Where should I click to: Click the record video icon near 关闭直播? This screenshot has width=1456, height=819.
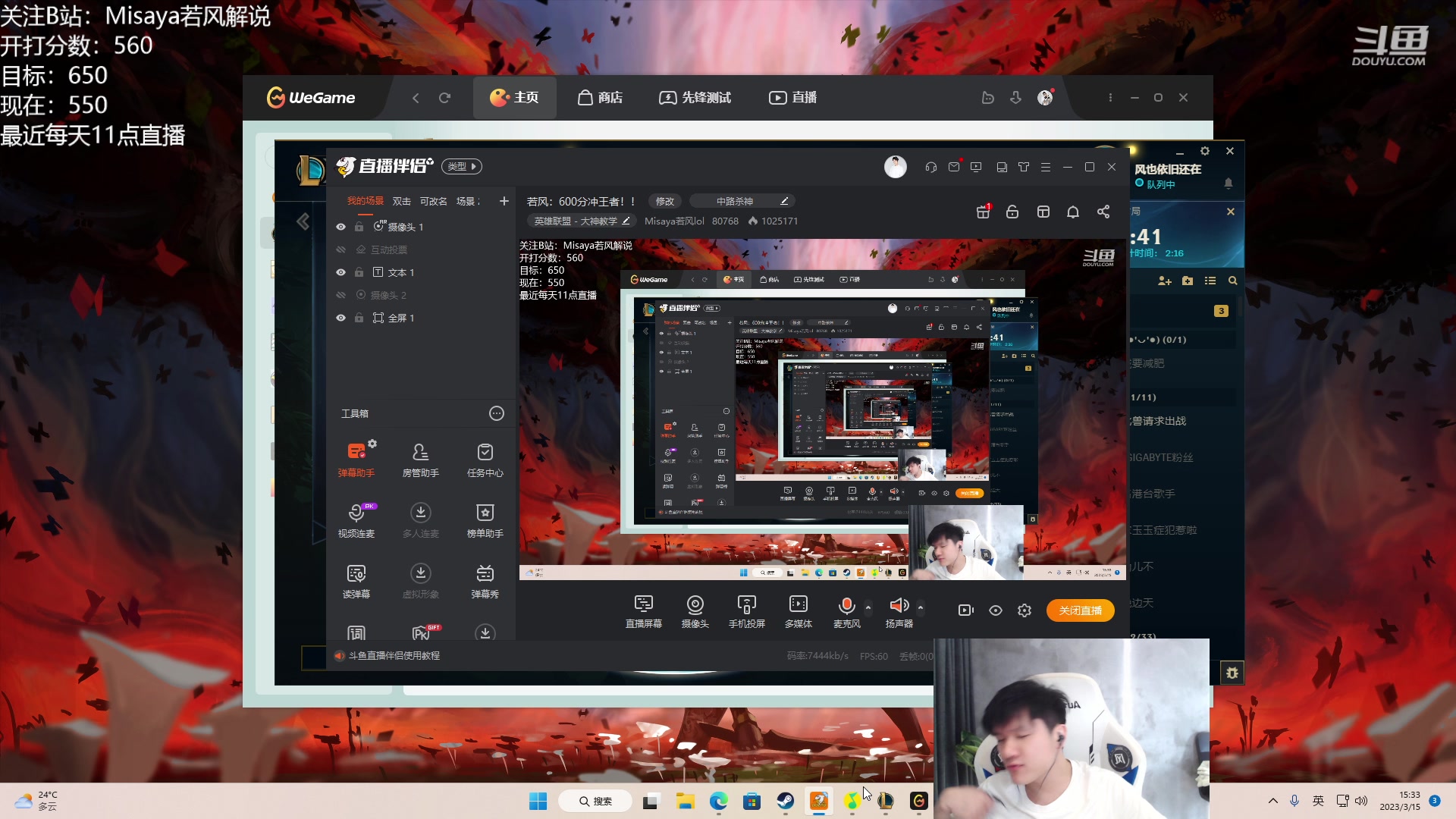[x=965, y=610]
